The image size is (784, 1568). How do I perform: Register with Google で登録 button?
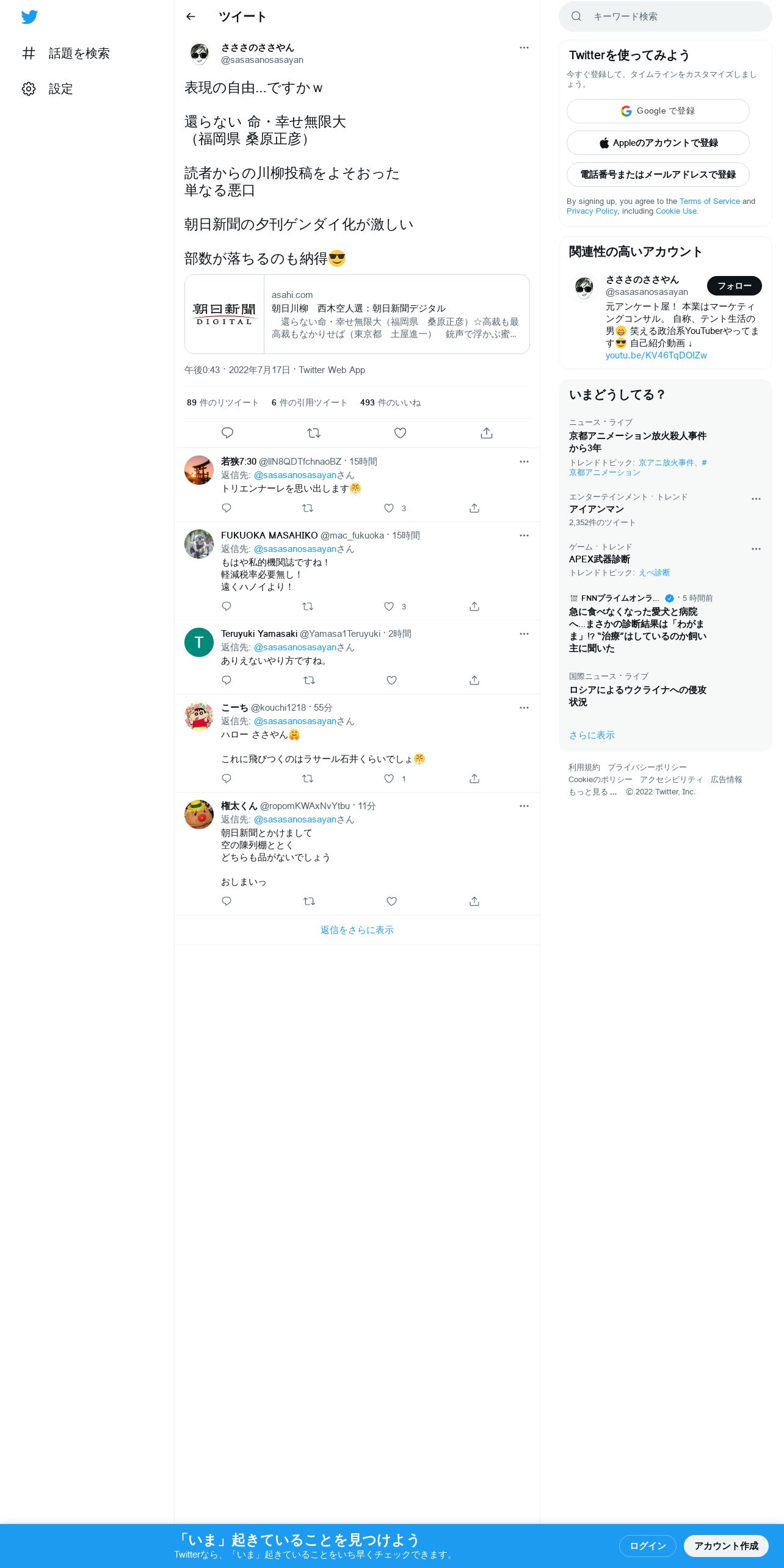coord(658,111)
